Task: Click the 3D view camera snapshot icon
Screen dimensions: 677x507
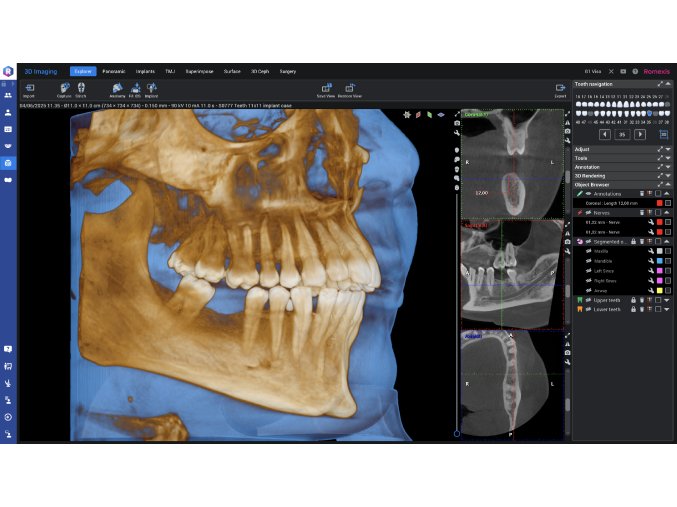Action: pyautogui.click(x=457, y=124)
